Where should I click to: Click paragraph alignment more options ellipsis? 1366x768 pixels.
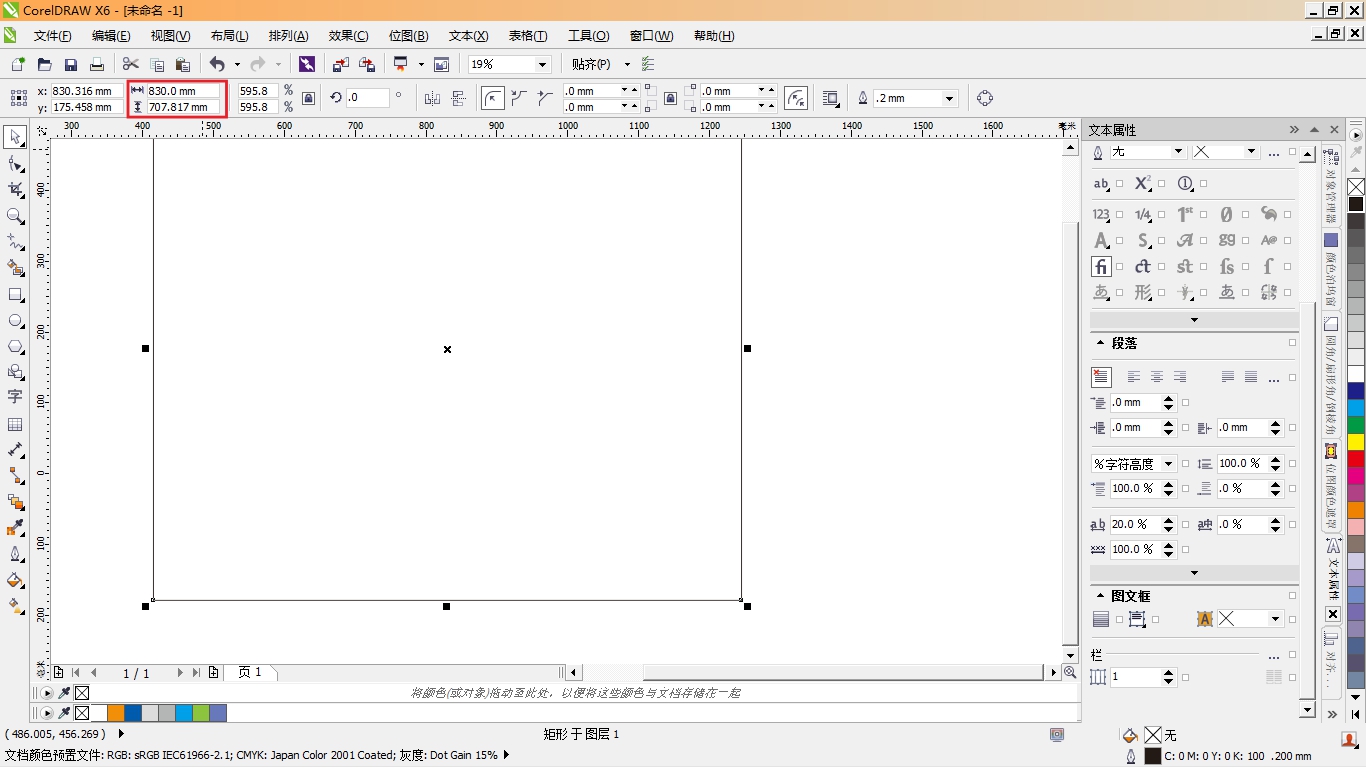[1273, 378]
